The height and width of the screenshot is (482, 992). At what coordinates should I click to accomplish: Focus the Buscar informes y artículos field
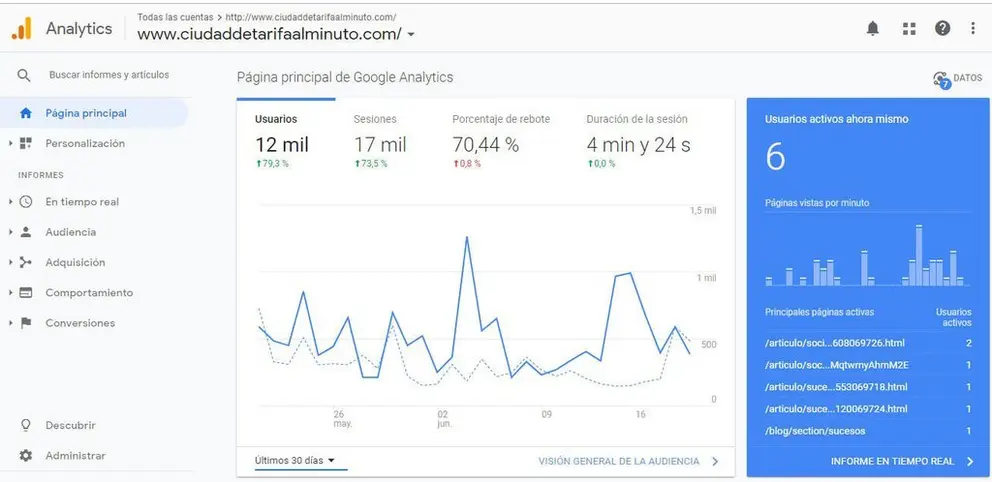pos(109,75)
